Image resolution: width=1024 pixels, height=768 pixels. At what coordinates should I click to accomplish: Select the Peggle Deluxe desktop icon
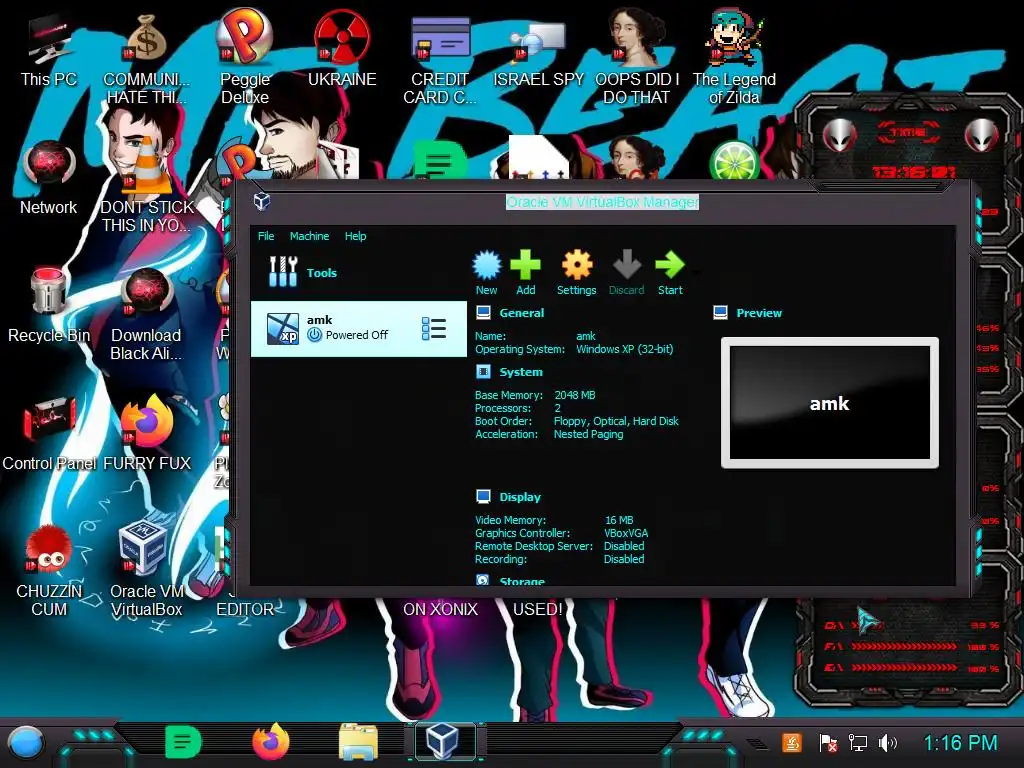245,57
